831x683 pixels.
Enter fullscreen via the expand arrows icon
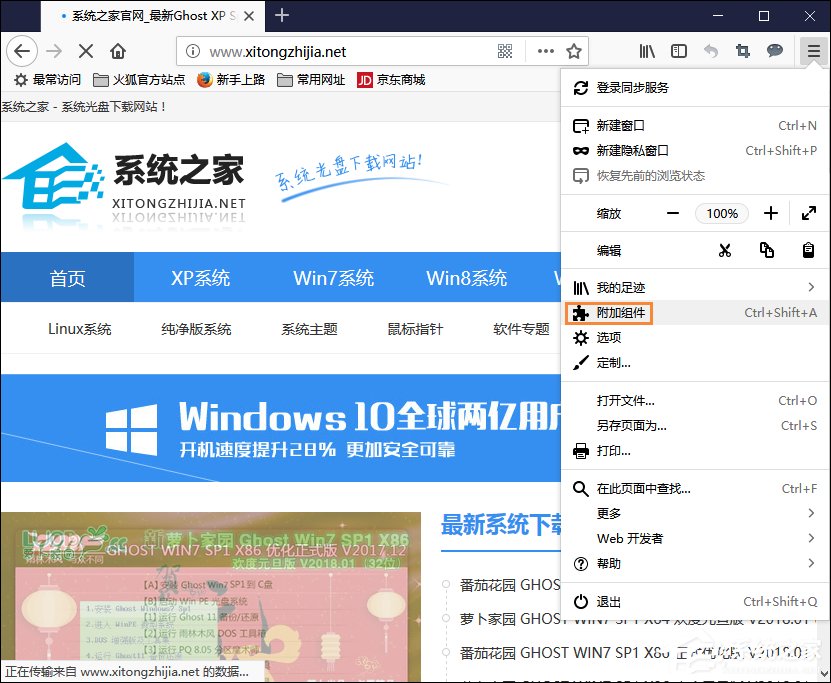point(808,213)
